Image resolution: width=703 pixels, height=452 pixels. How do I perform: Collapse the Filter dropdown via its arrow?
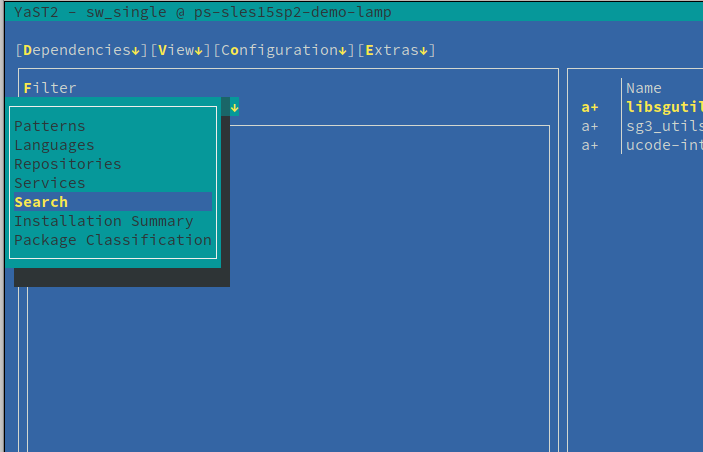(234, 108)
